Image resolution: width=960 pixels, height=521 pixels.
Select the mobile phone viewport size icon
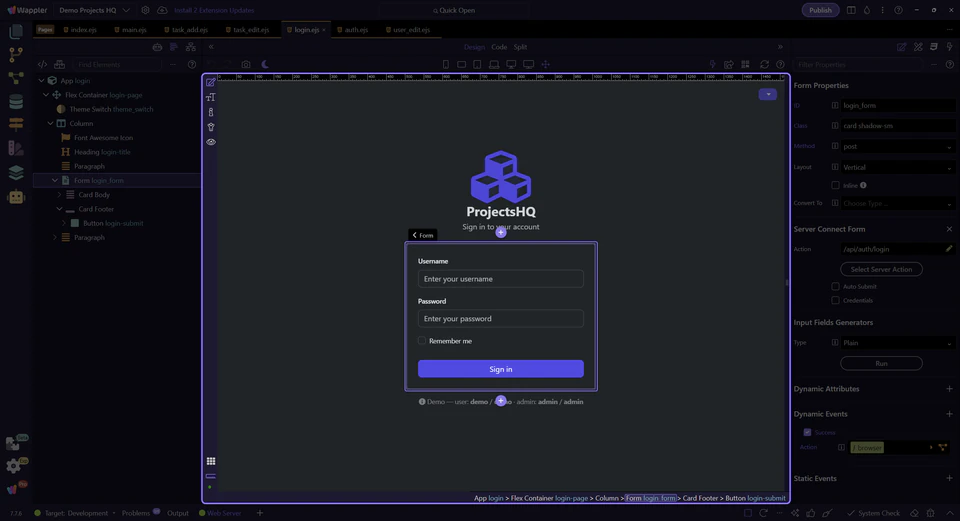point(446,64)
